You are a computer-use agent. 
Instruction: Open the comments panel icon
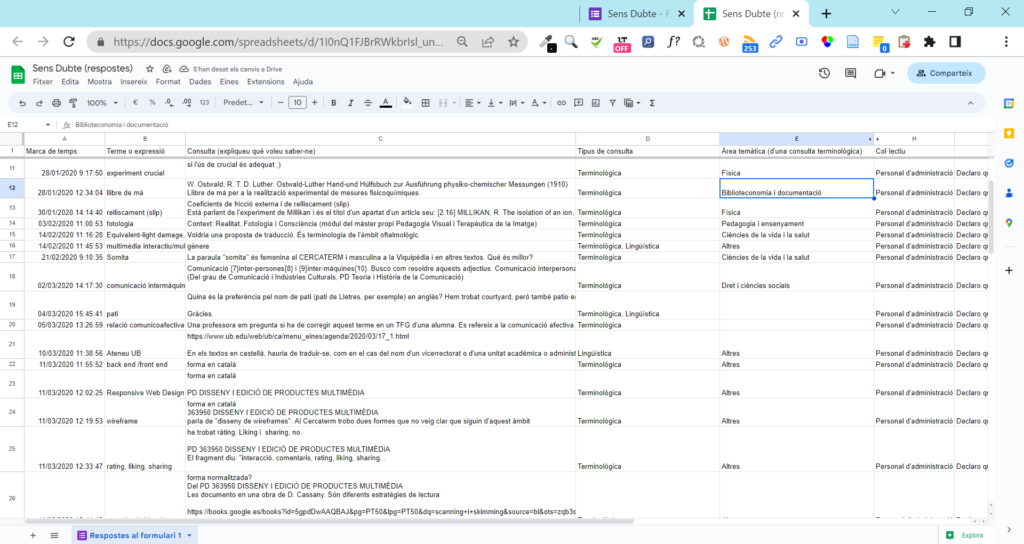click(852, 73)
